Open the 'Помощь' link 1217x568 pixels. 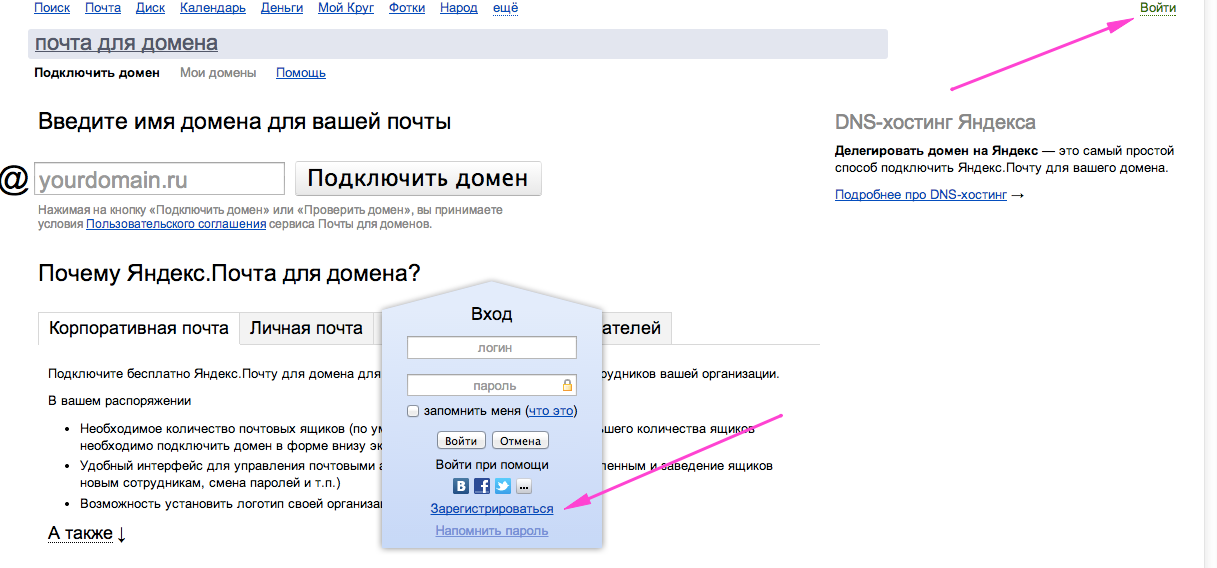(x=301, y=73)
